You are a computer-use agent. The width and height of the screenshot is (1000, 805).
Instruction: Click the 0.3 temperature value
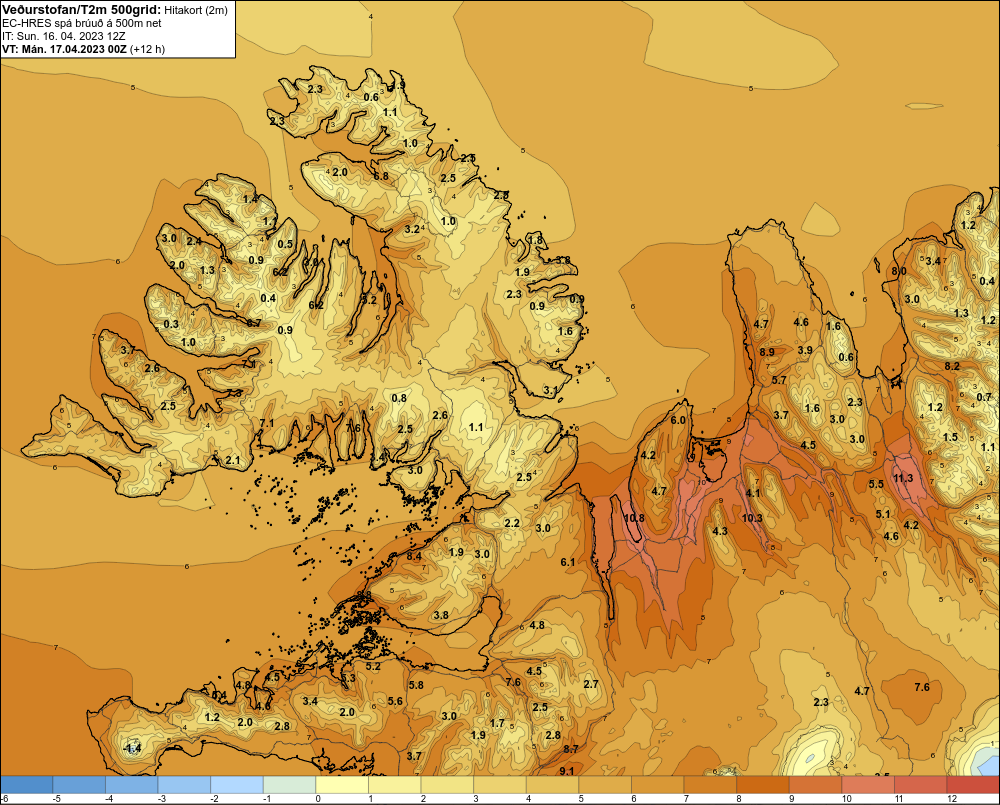[x=171, y=324]
